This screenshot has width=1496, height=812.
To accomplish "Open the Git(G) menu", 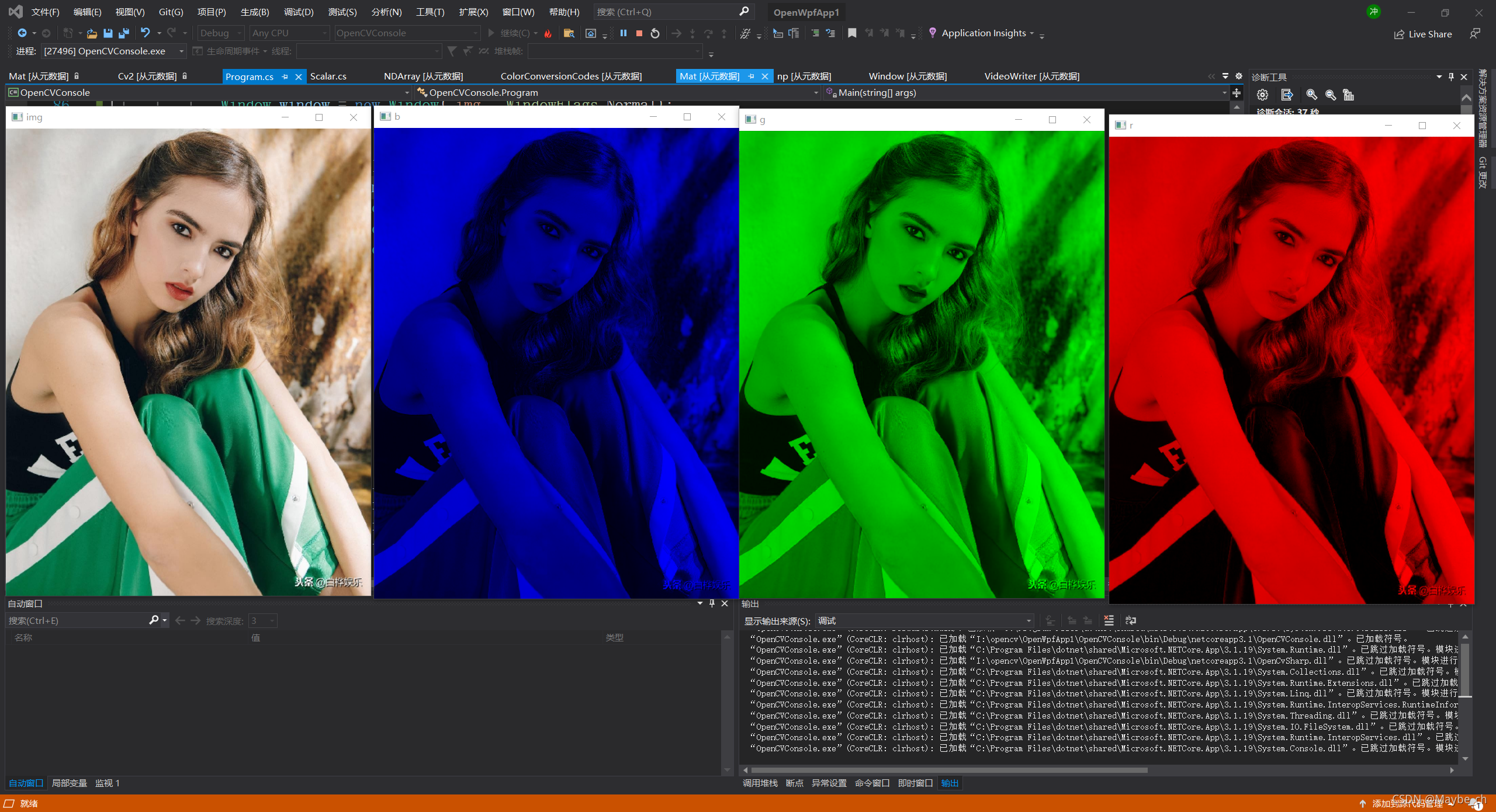I will click(171, 12).
